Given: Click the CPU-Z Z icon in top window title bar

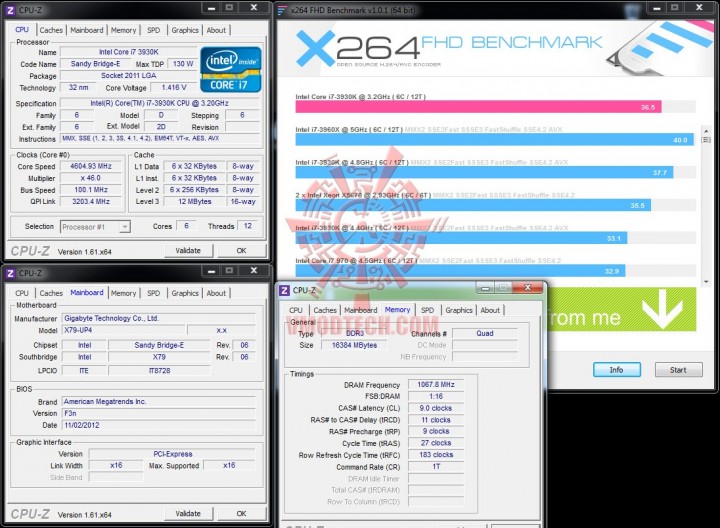Looking at the screenshot, I should pyautogui.click(x=11, y=10).
